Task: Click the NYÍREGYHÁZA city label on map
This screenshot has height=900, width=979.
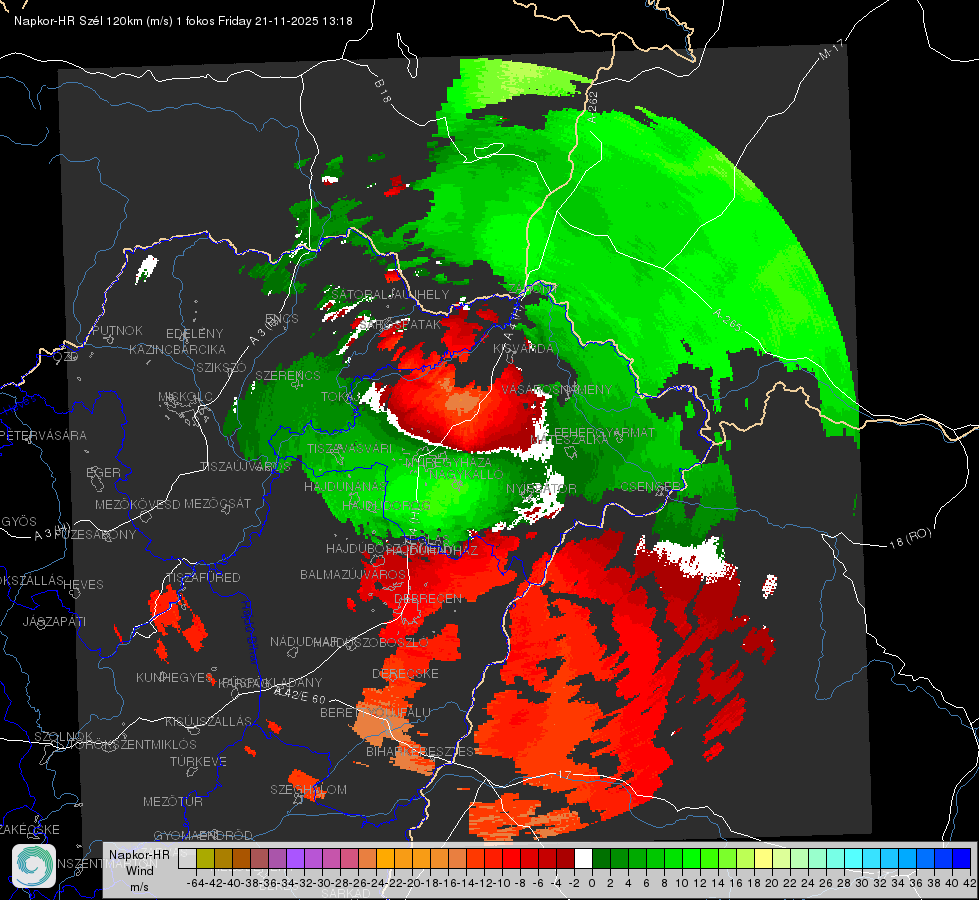Action: [448, 463]
